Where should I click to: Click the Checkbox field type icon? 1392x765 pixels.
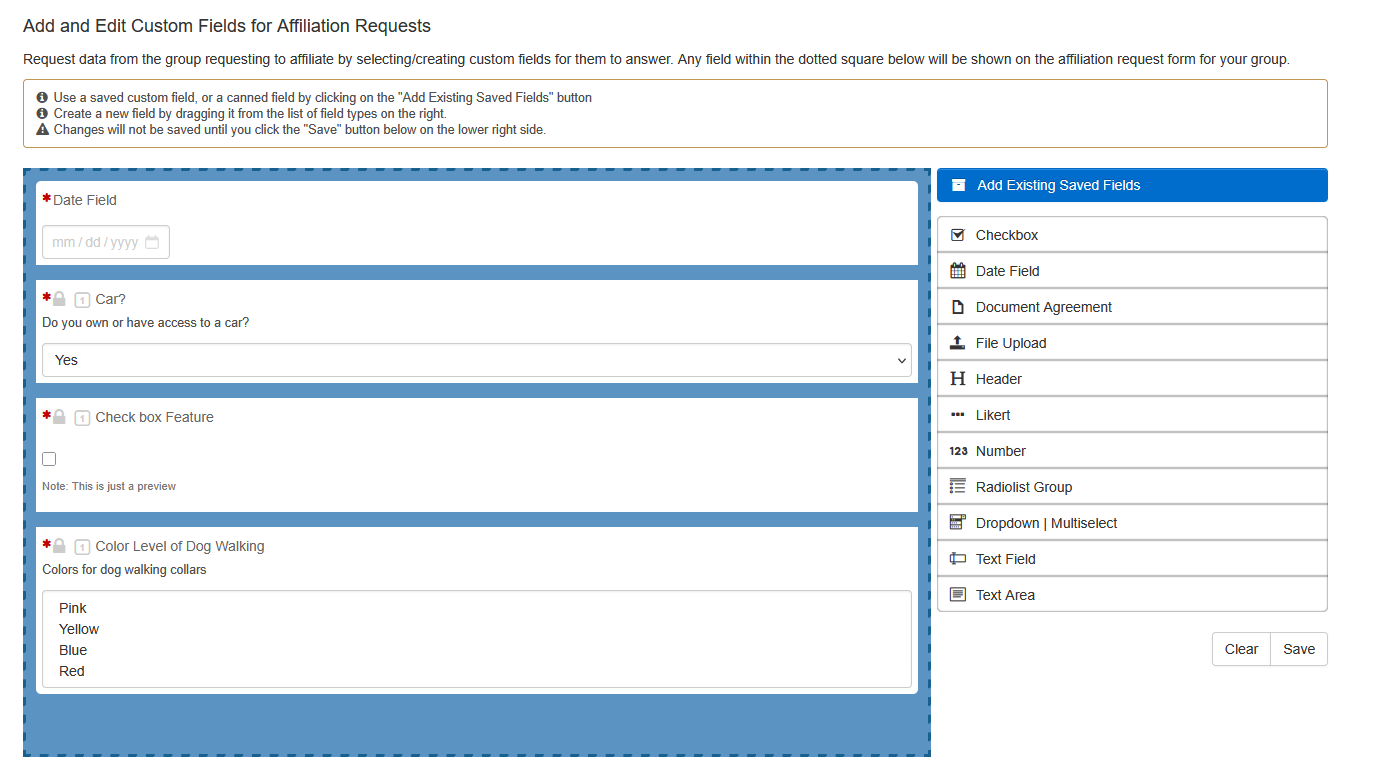pyautogui.click(x=957, y=235)
